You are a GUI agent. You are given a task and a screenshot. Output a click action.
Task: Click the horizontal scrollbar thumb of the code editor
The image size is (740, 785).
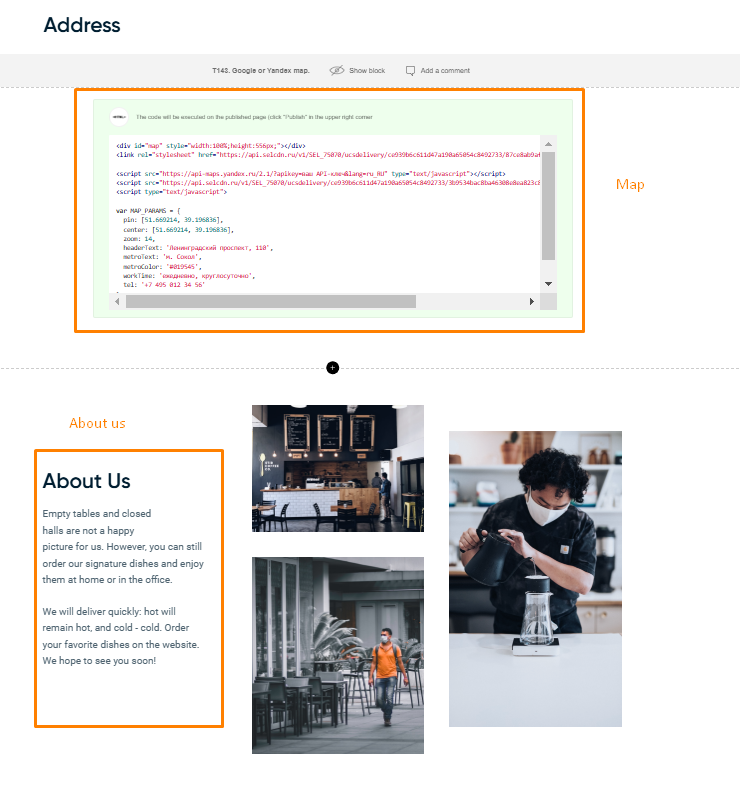271,301
